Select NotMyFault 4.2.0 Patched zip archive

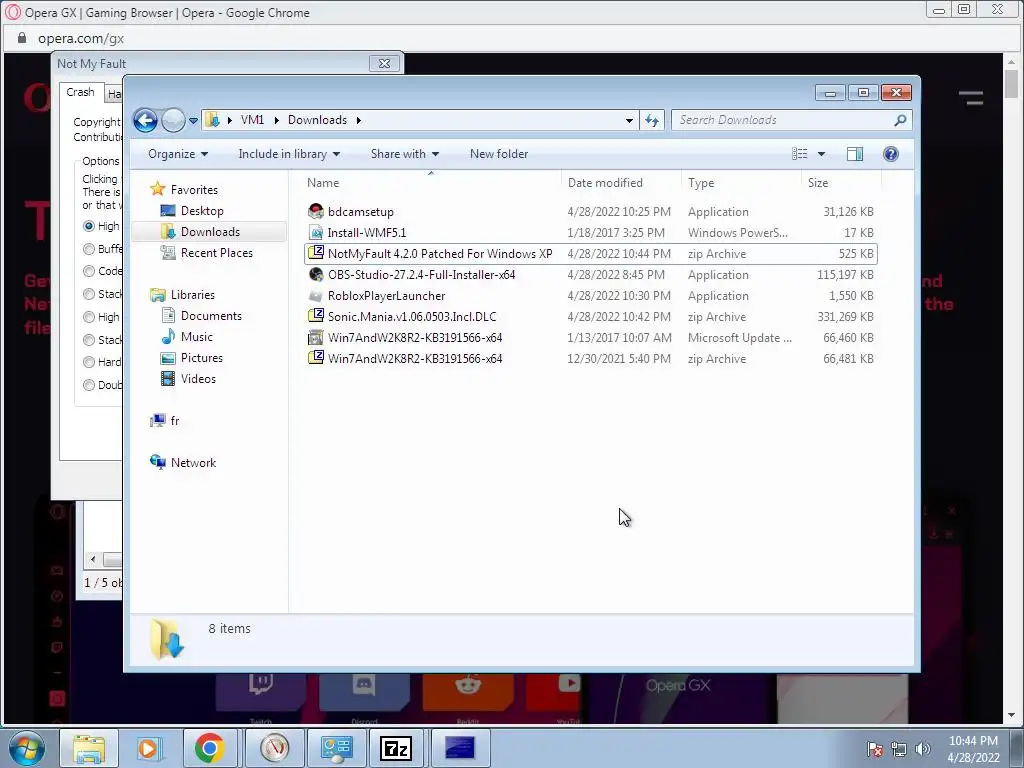[x=590, y=253]
